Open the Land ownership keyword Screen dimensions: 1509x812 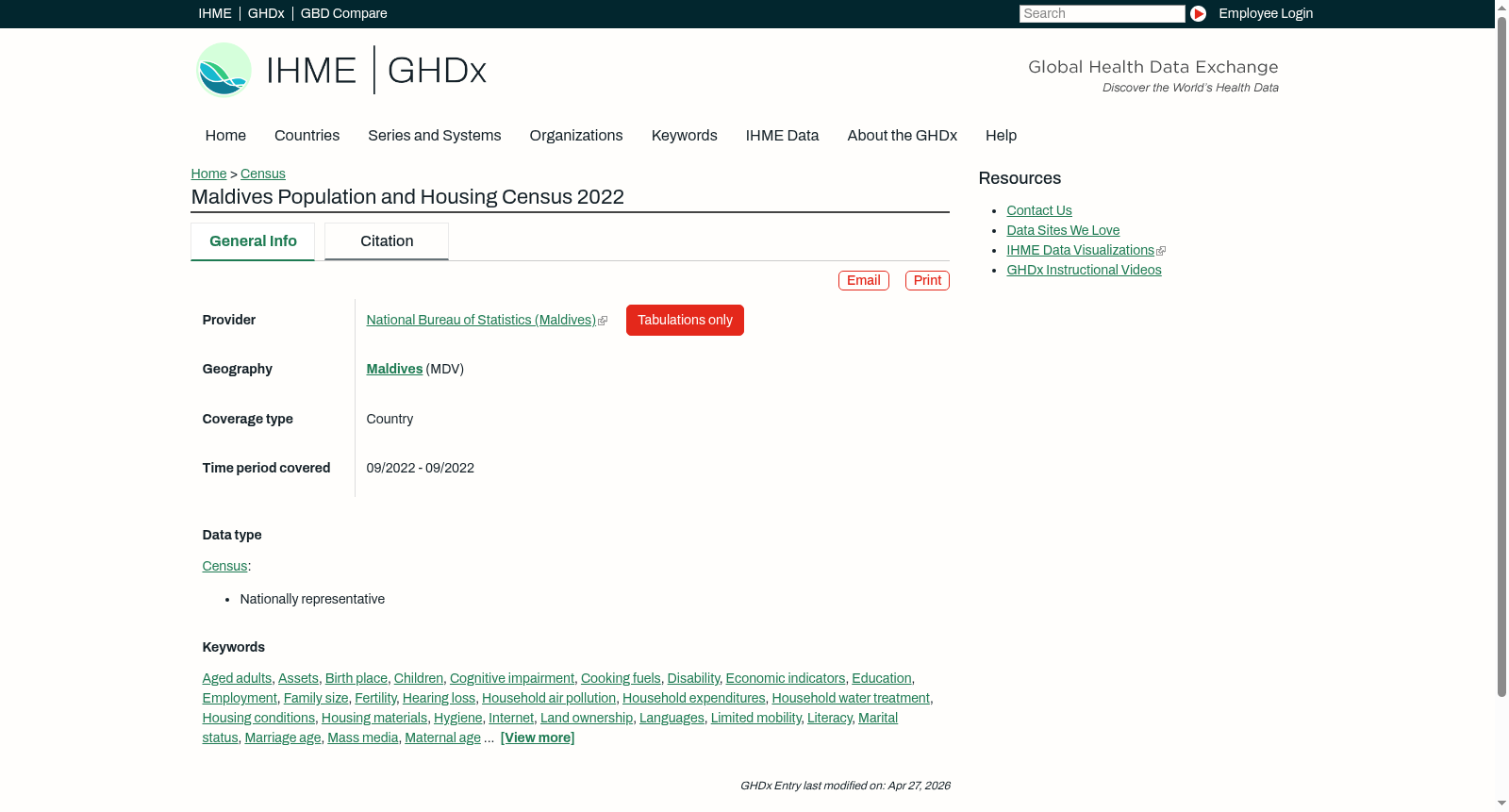click(587, 719)
